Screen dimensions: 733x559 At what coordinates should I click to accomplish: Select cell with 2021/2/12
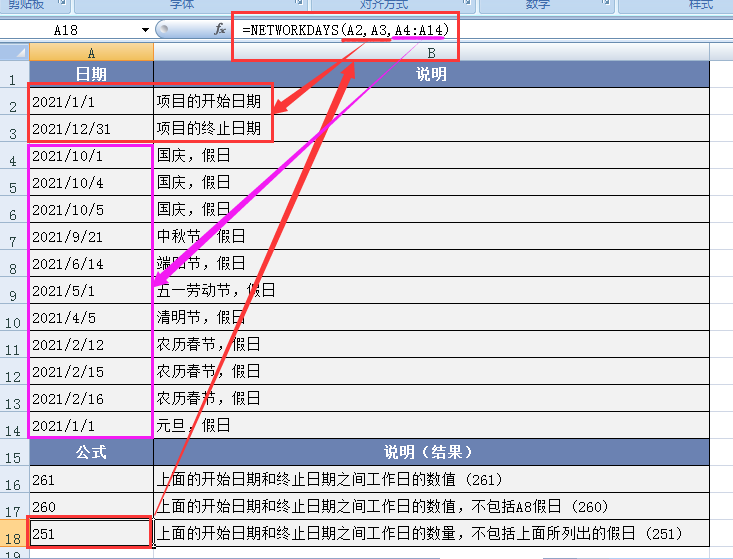point(92,344)
